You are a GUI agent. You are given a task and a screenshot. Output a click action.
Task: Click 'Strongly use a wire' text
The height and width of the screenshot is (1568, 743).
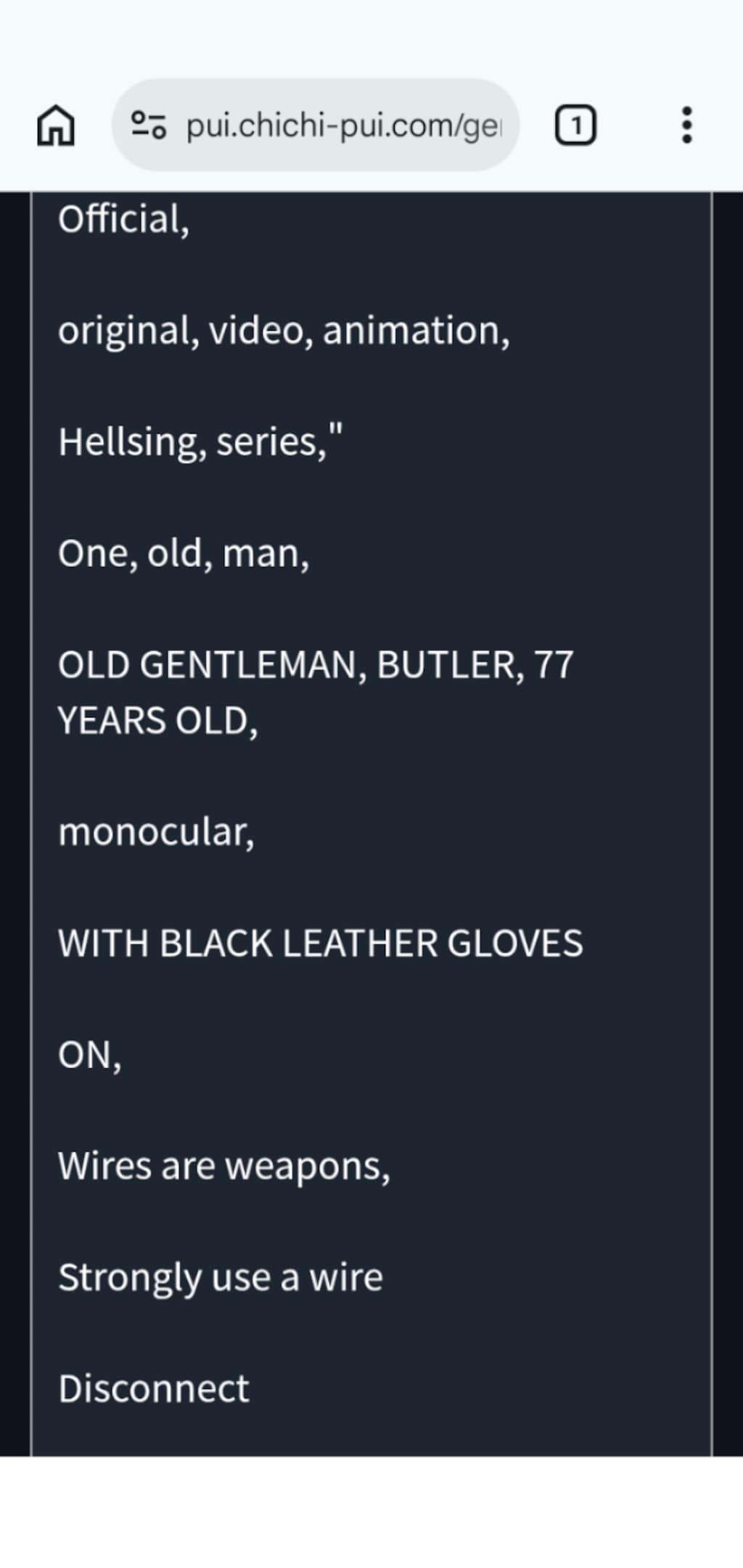[x=221, y=1278]
